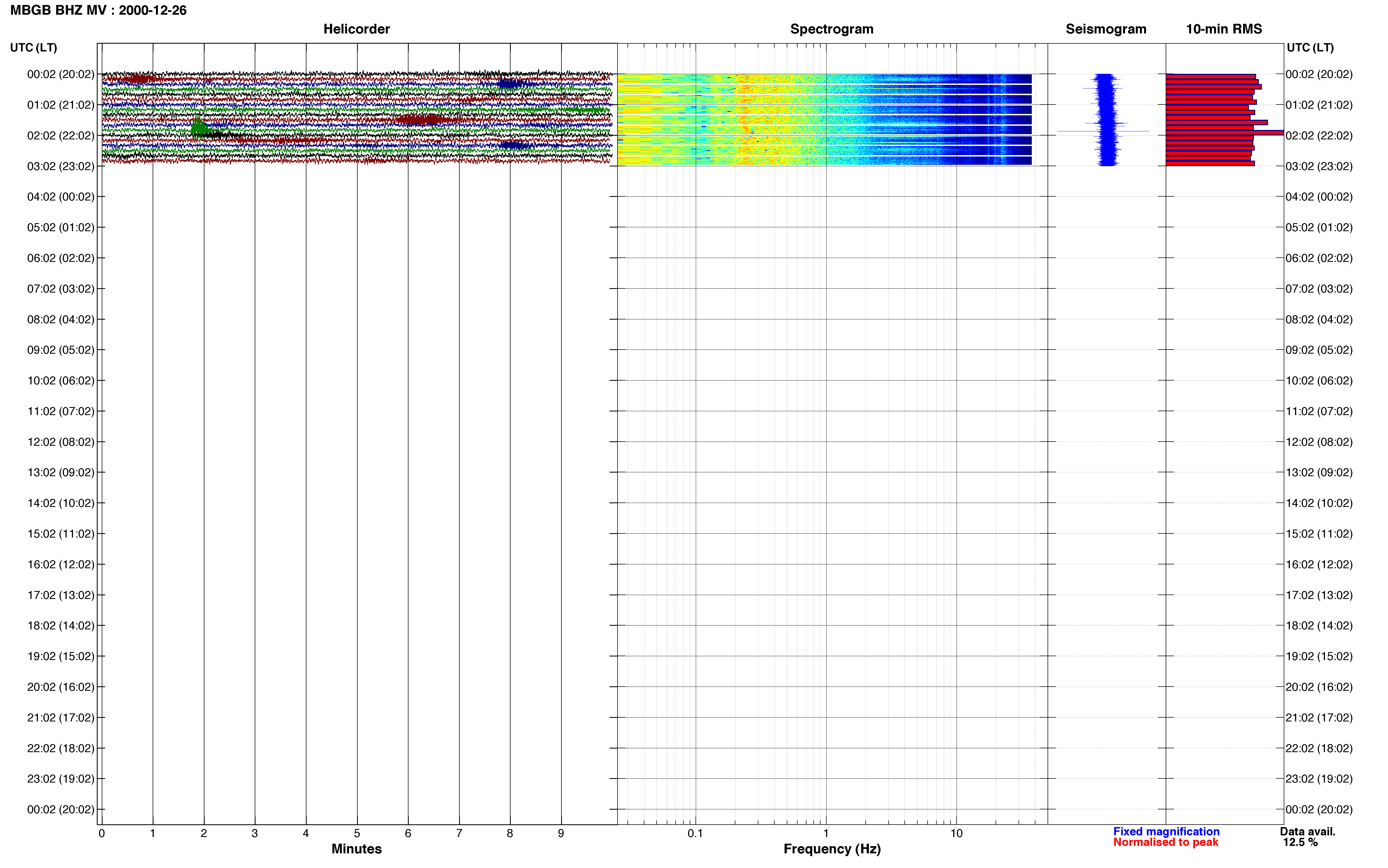Click the left 17:02 (13:02) time label

click(x=61, y=595)
